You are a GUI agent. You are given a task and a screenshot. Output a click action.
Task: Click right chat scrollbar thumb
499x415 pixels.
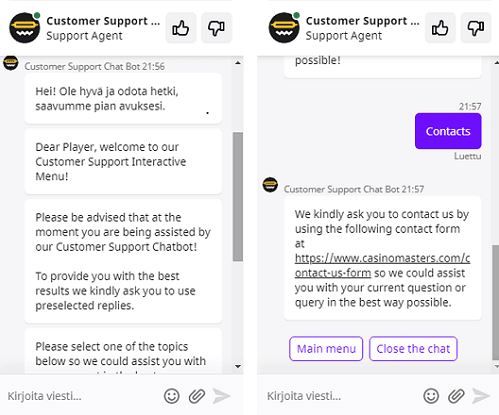pos(496,303)
